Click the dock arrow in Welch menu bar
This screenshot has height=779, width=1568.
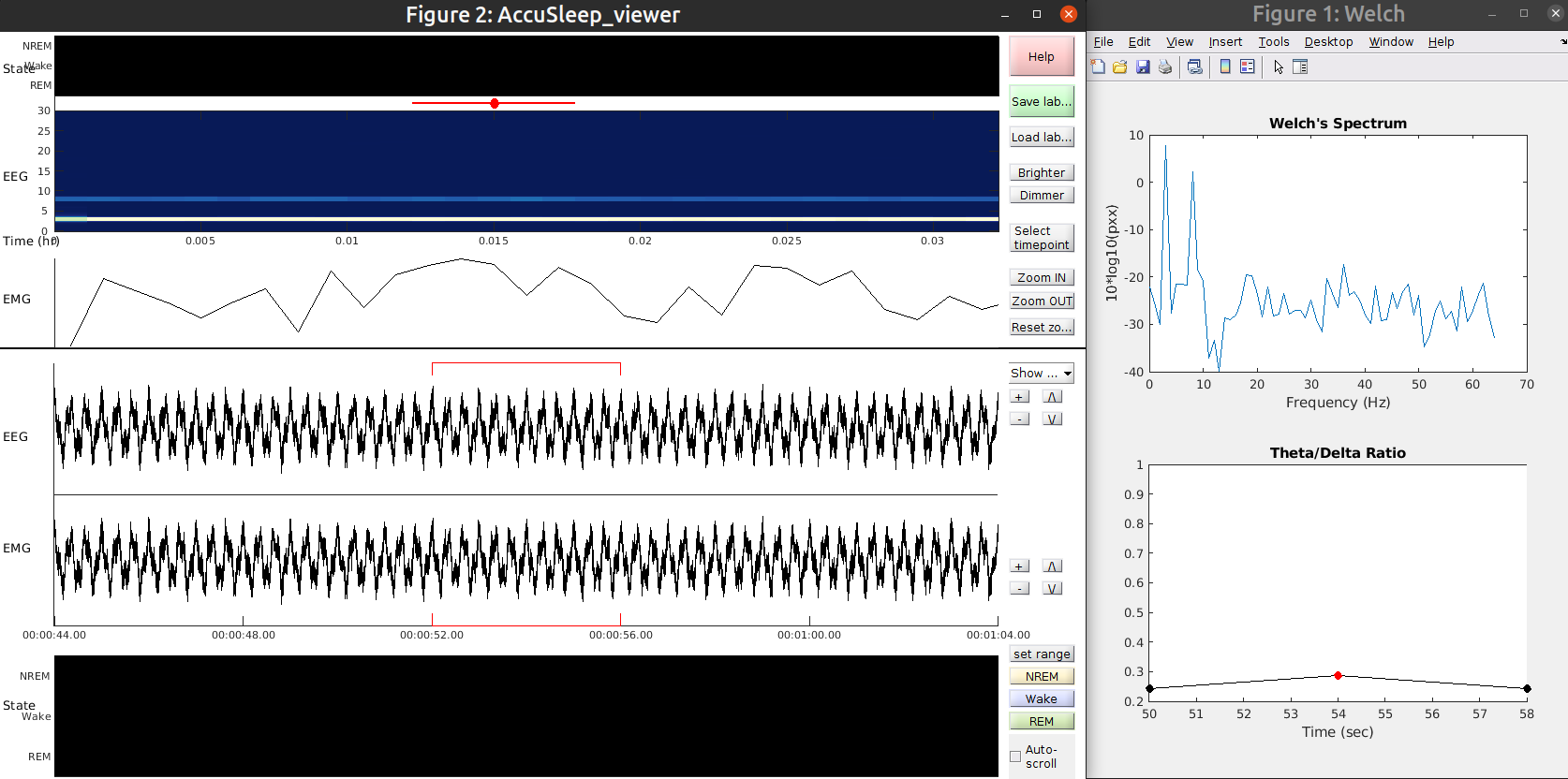pos(1562,42)
